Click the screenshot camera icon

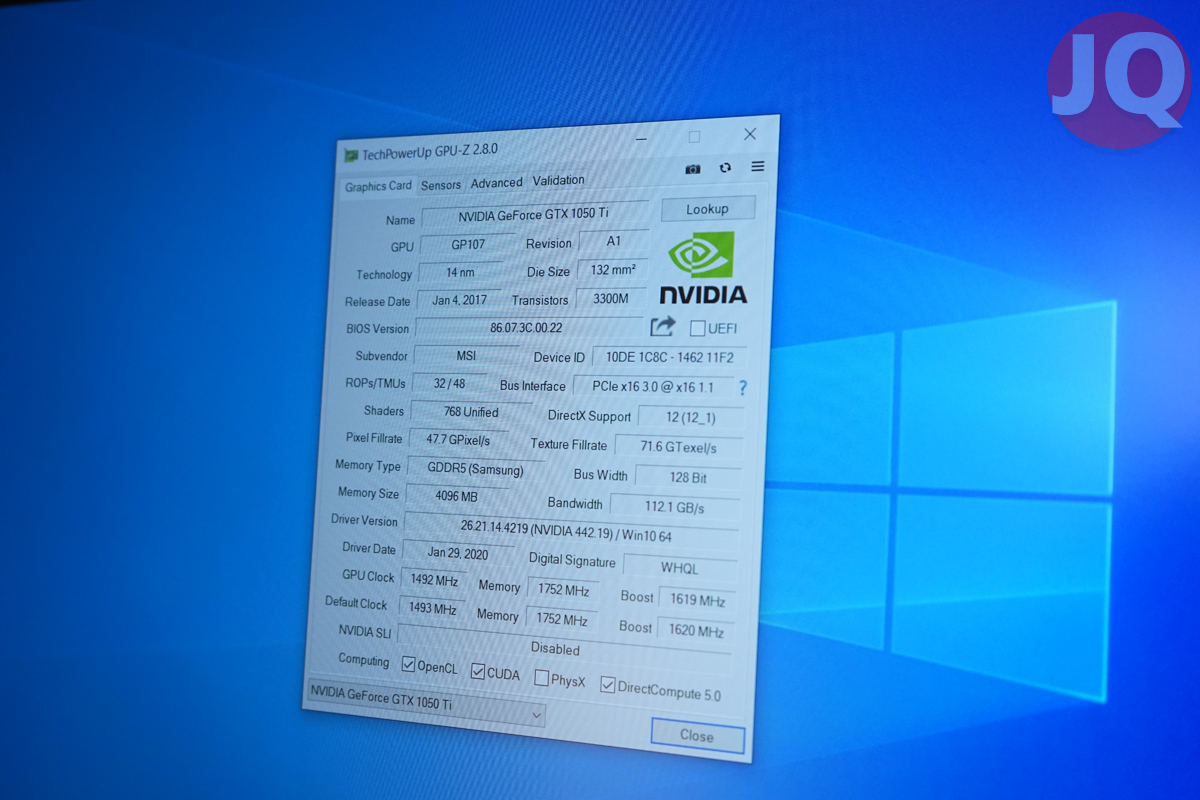pos(692,169)
